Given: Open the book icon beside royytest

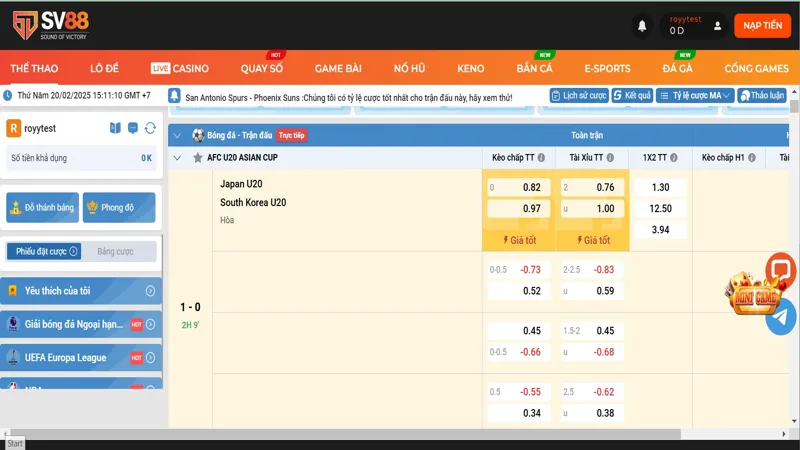Looking at the screenshot, I should click(x=115, y=128).
